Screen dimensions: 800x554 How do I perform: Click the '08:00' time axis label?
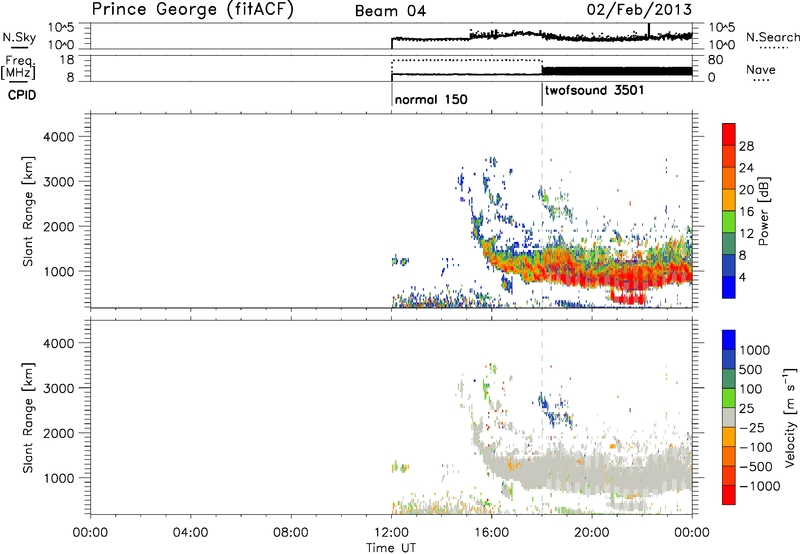[291, 533]
